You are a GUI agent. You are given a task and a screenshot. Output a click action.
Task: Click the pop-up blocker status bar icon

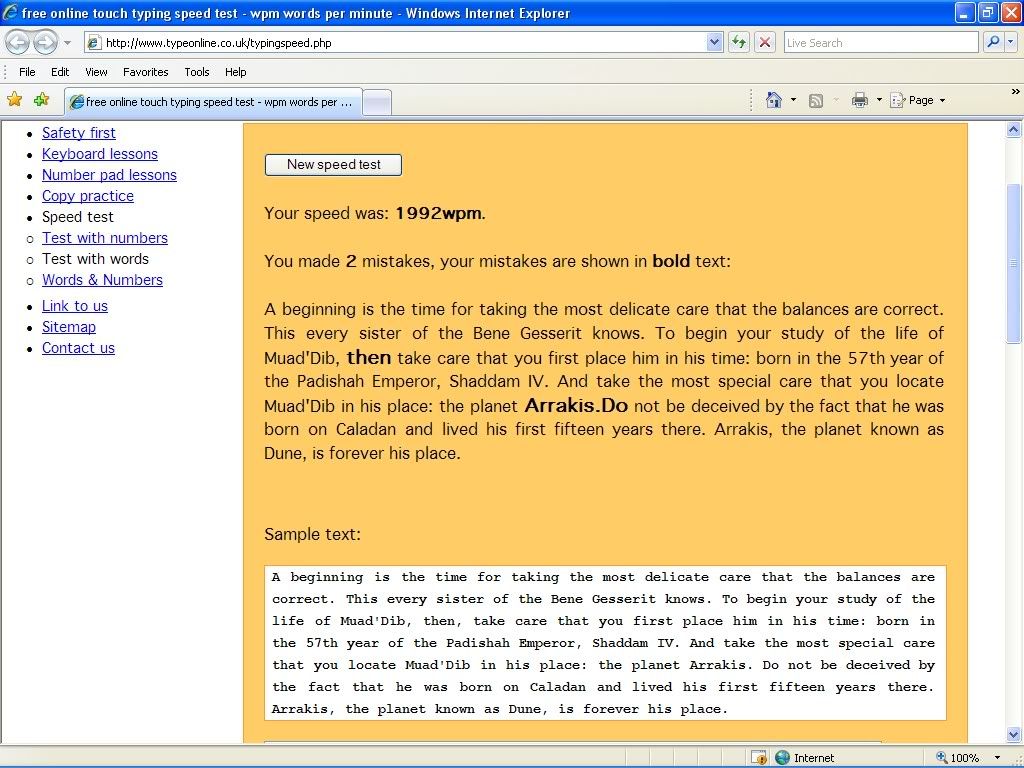coord(759,758)
